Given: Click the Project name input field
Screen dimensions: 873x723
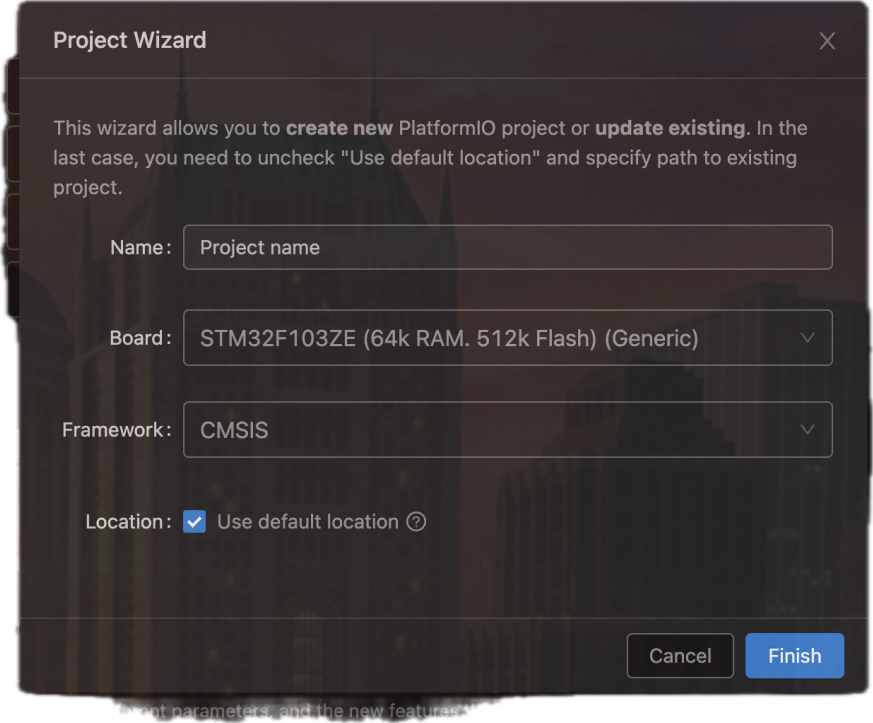Looking at the screenshot, I should coord(507,247).
